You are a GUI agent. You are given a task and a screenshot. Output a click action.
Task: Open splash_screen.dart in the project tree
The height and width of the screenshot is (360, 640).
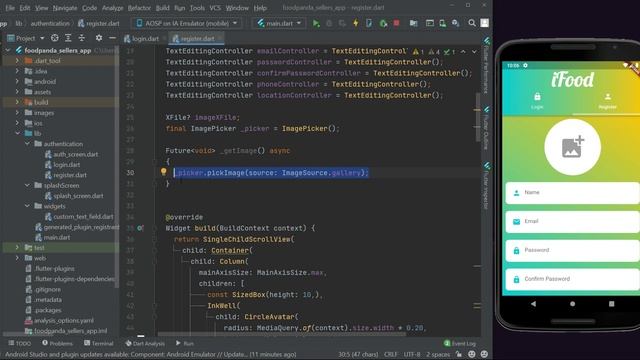(78, 196)
